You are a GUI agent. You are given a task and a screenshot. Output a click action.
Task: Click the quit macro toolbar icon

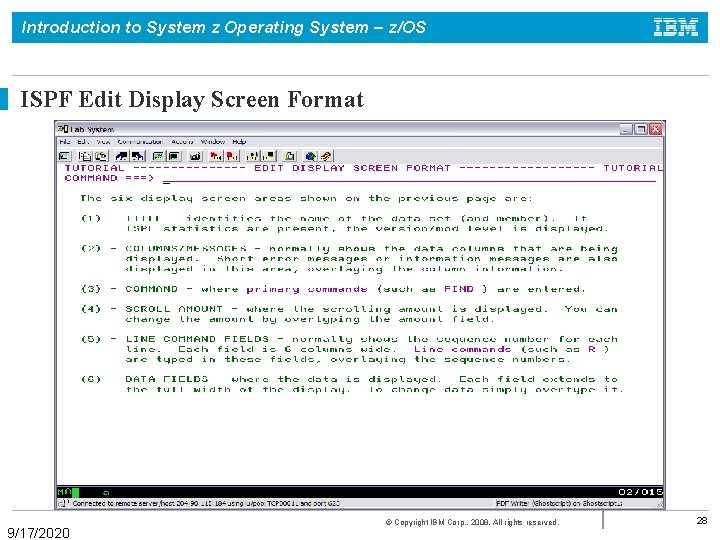pyautogui.click(x=269, y=156)
